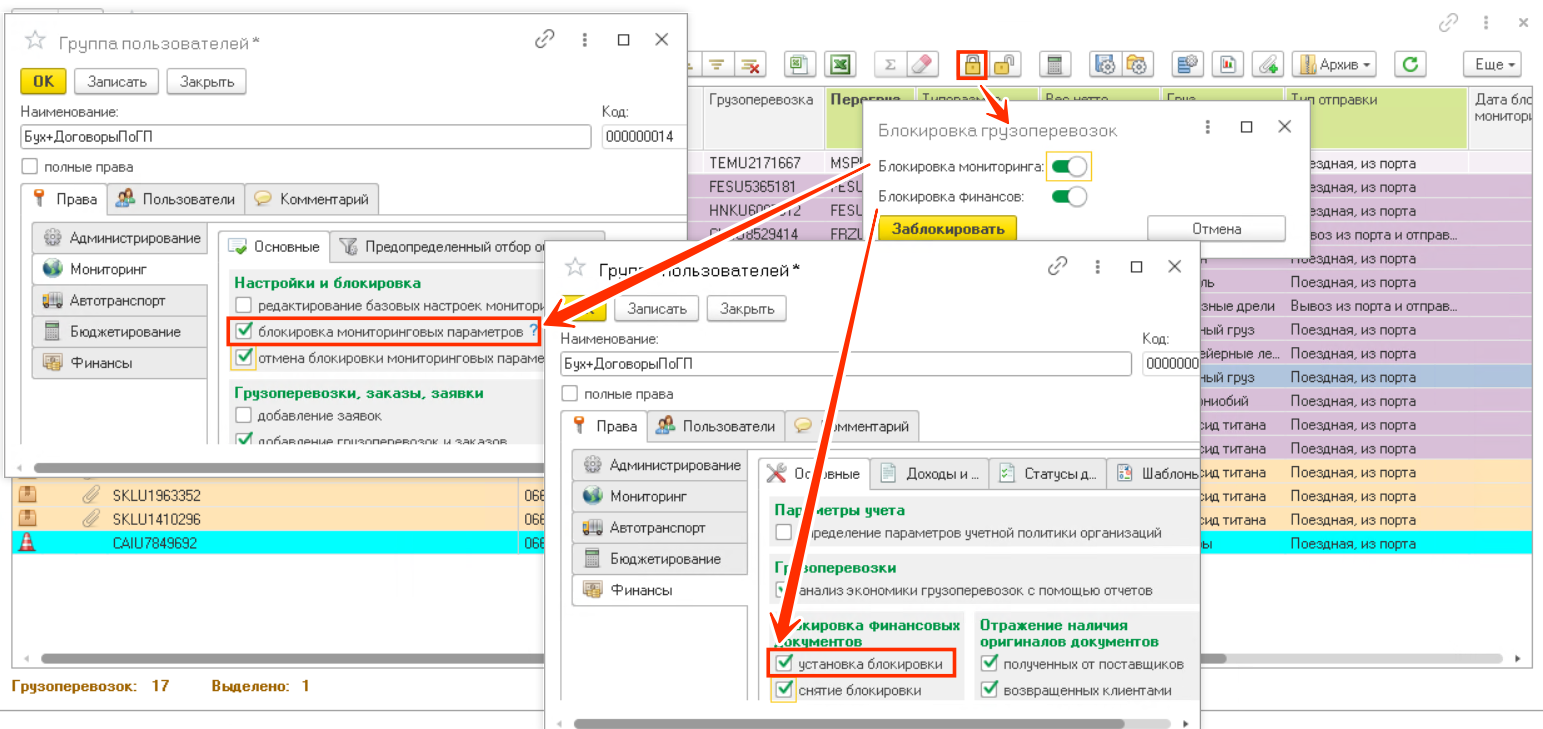Check полные права in Finance-tab user group window
Screen dimensions: 1543x729
tap(570, 394)
